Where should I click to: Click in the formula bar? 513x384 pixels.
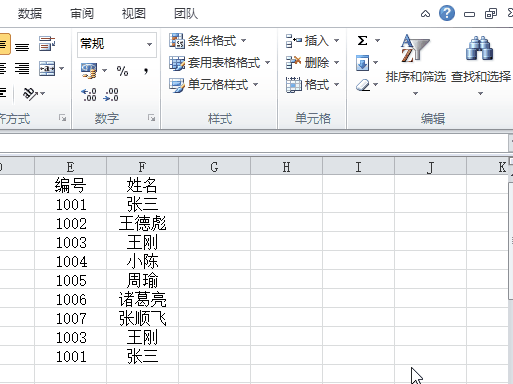pyautogui.click(x=253, y=143)
